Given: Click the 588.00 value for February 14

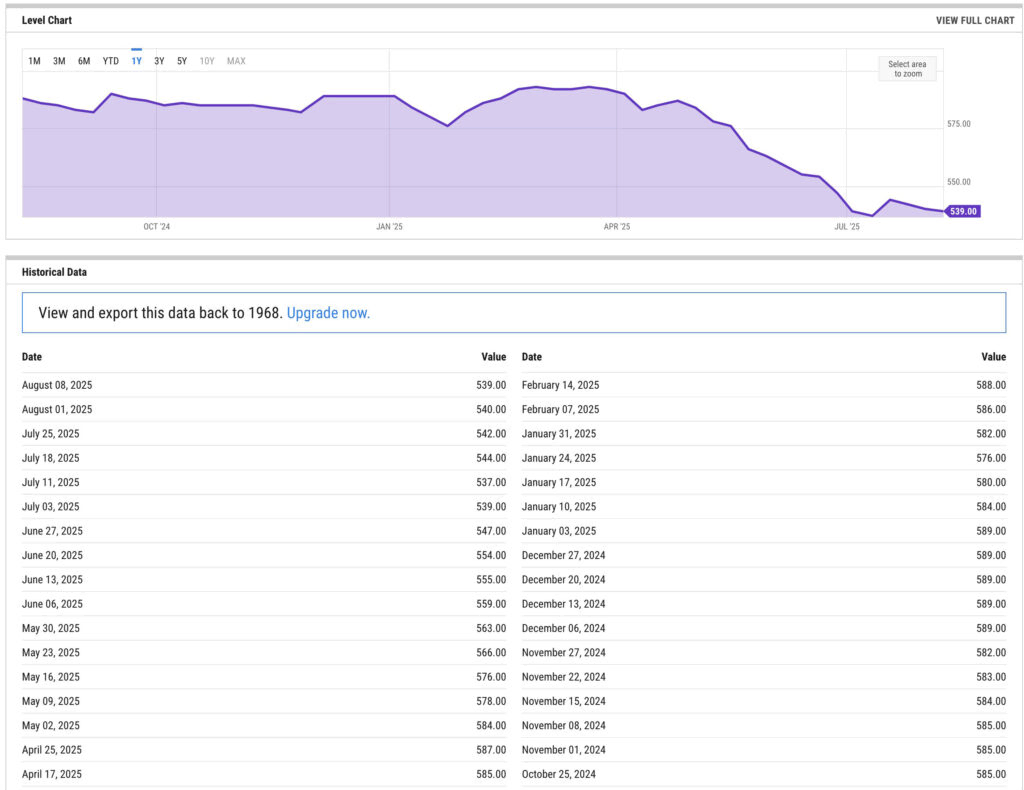Looking at the screenshot, I should [x=991, y=385].
